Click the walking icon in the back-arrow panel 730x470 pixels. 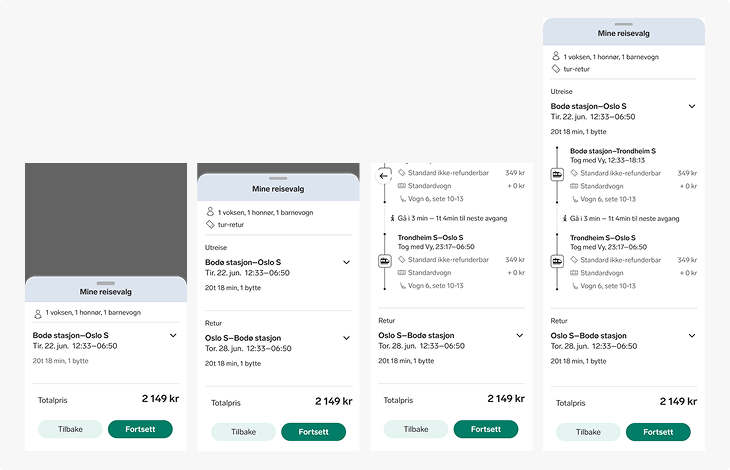[x=392, y=218]
